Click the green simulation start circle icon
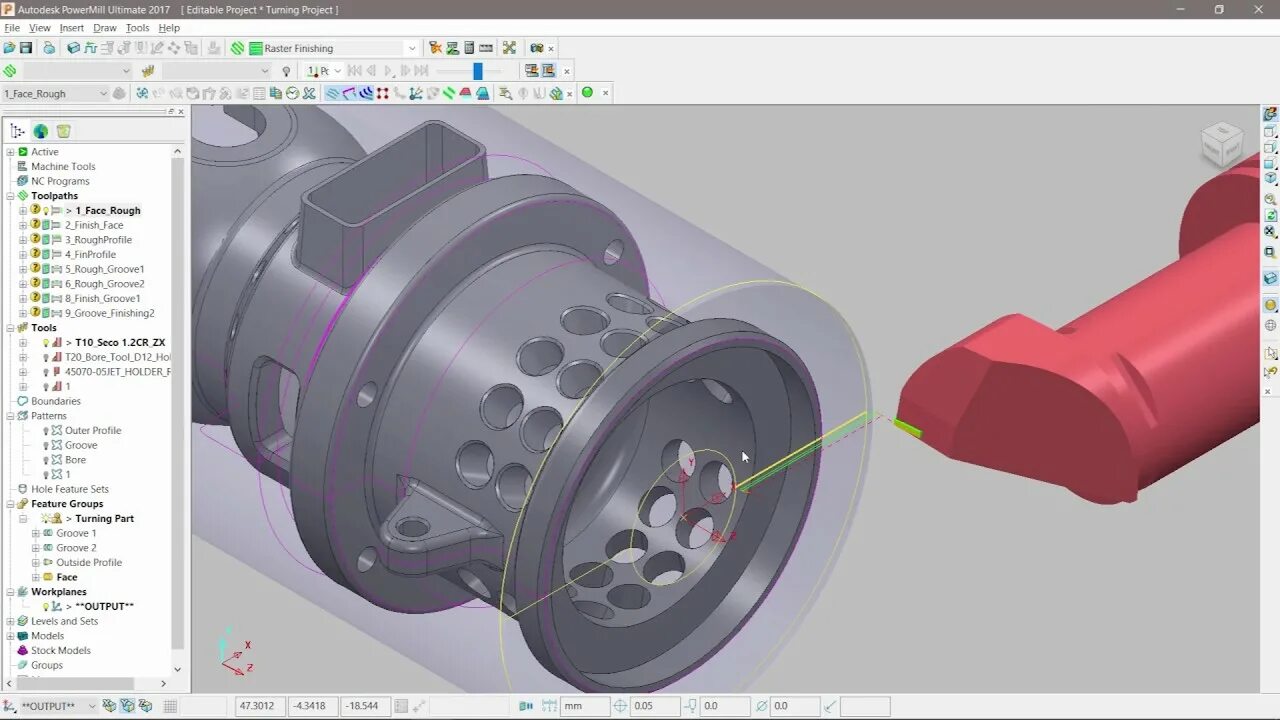The width and height of the screenshot is (1280, 720). (x=587, y=92)
